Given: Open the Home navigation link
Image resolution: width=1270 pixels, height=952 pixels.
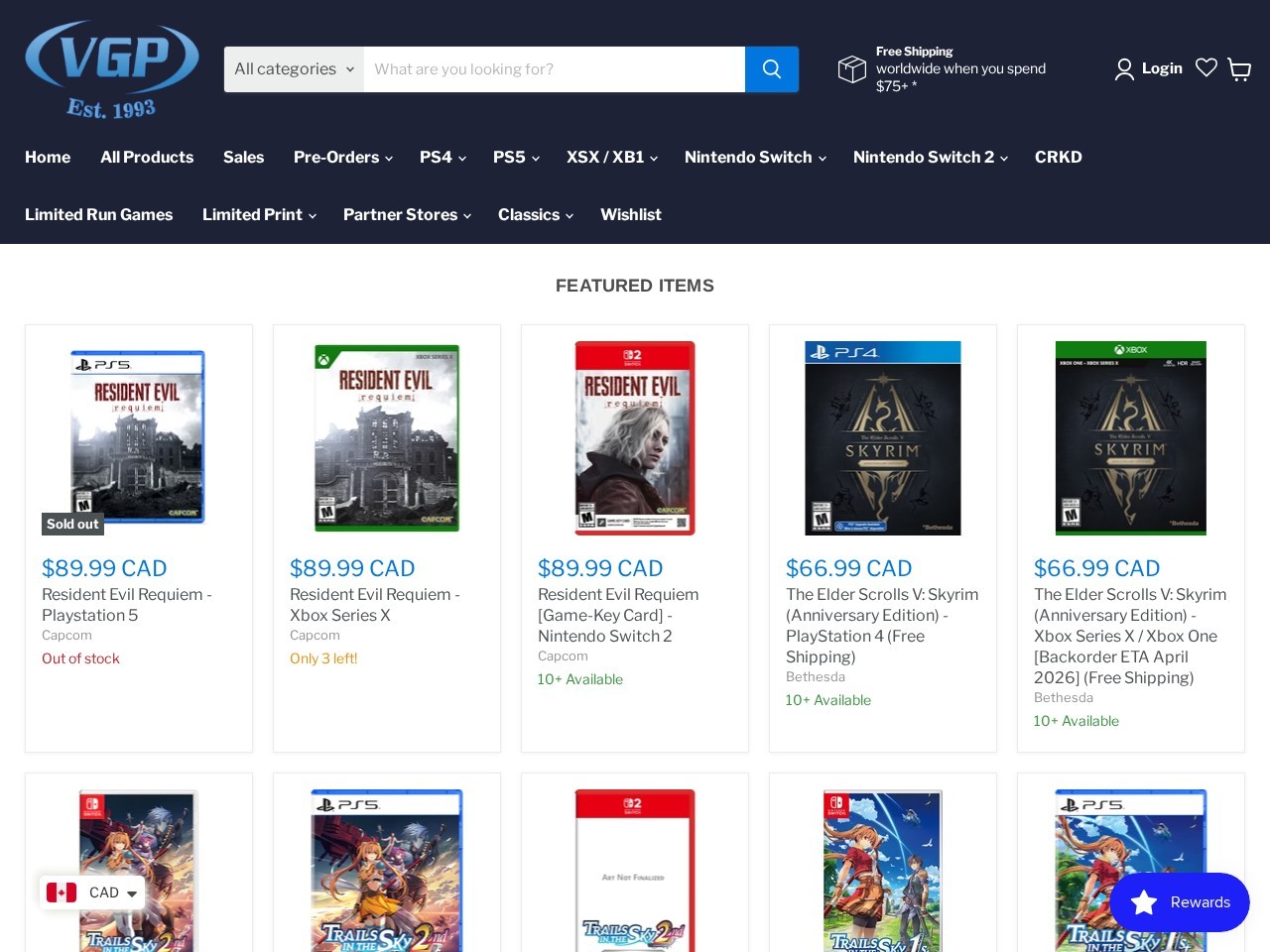Looking at the screenshot, I should pyautogui.click(x=47, y=157).
